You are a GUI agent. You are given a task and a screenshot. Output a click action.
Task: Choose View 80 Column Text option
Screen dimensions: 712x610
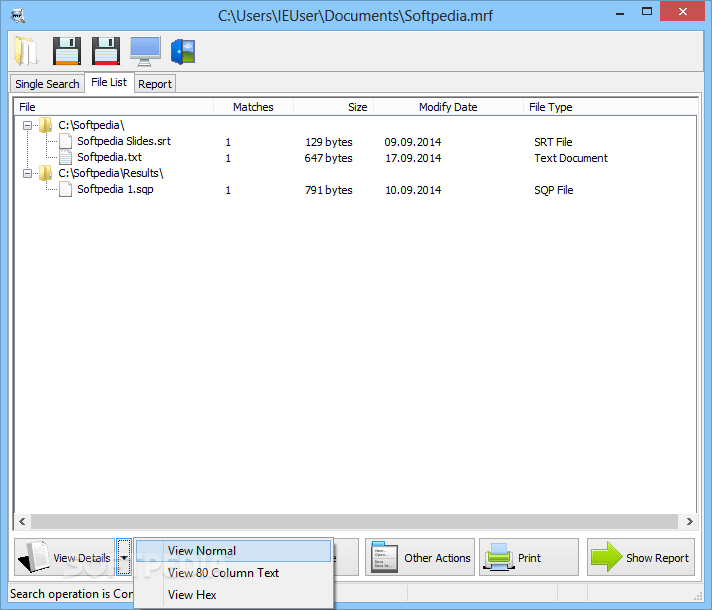coord(233,573)
